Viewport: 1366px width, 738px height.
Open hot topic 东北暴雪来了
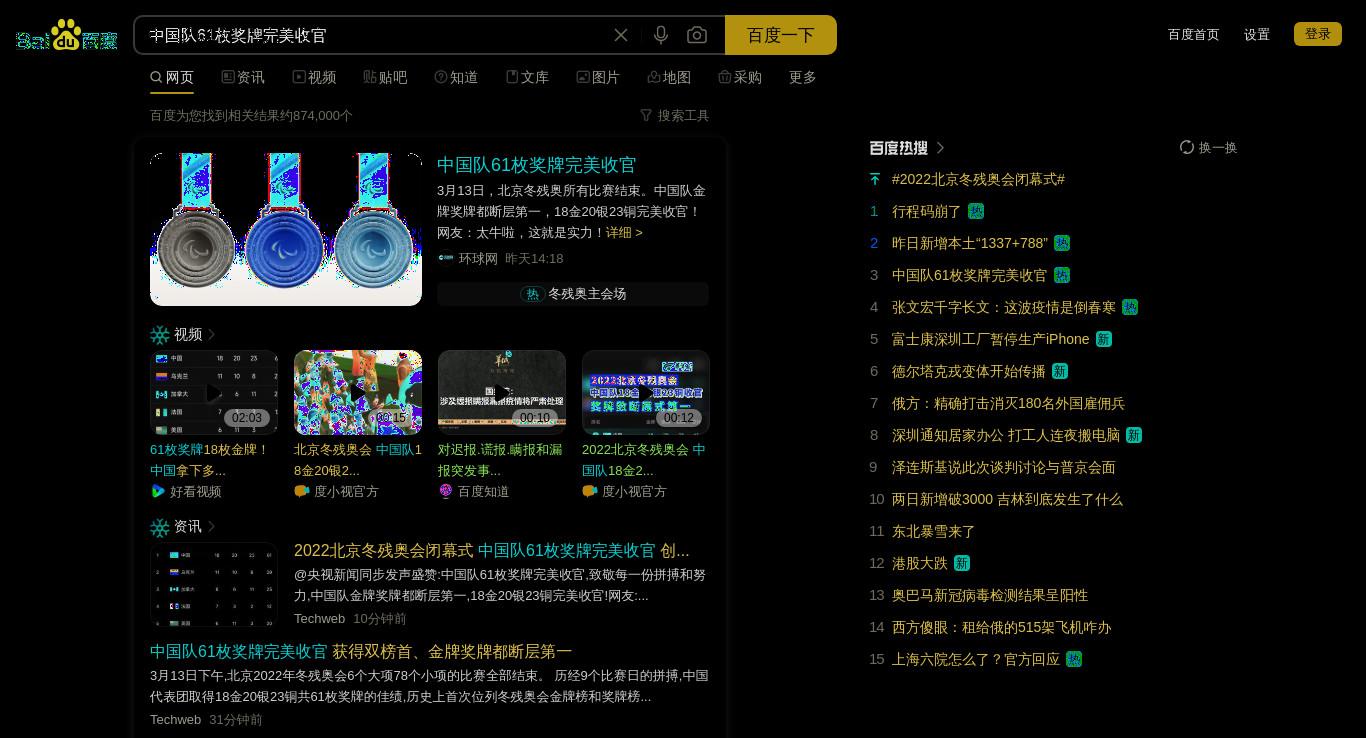pyautogui.click(x=934, y=531)
